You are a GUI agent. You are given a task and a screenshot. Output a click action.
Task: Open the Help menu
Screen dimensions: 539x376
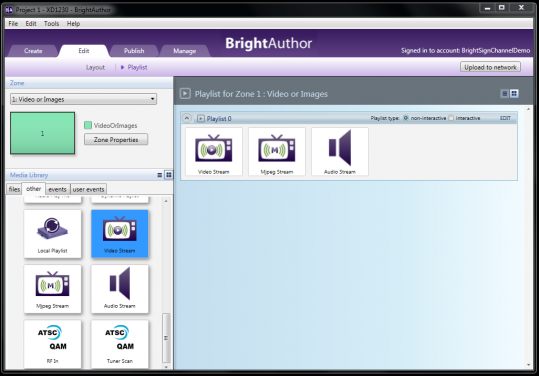[73, 23]
